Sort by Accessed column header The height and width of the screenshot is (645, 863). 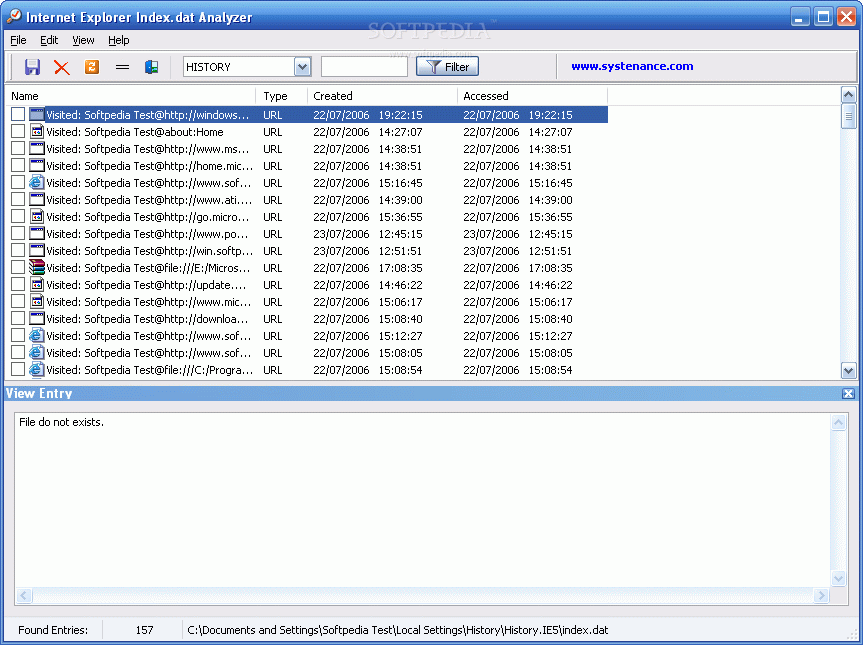pyautogui.click(x=532, y=96)
